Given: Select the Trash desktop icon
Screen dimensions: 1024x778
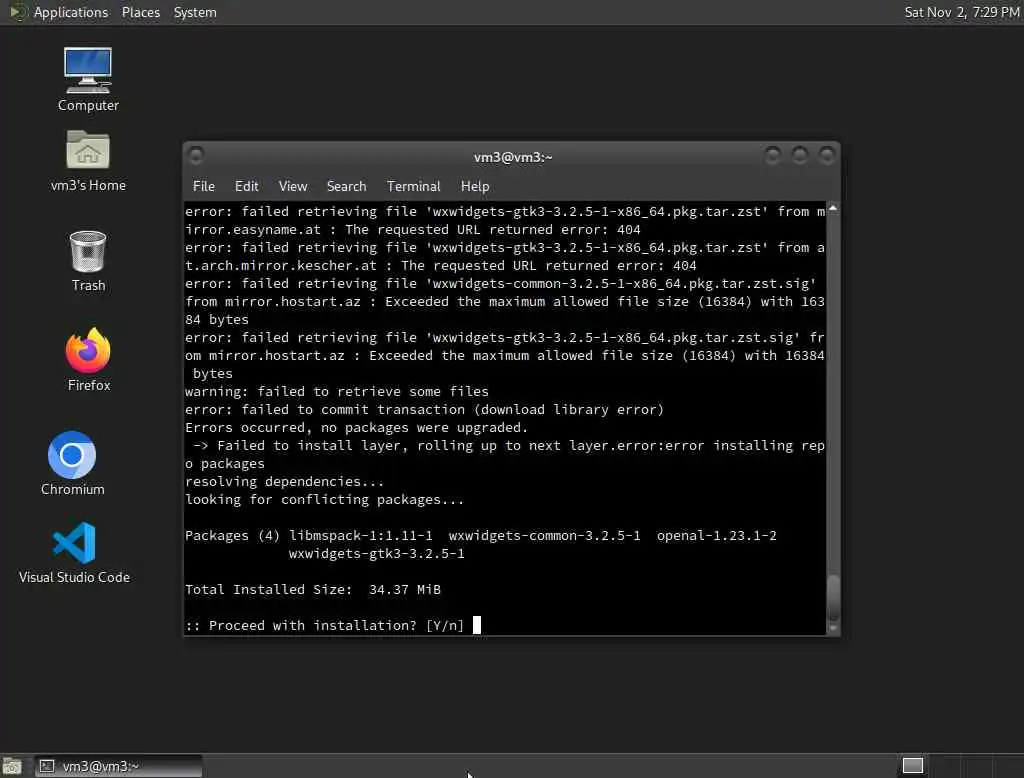Looking at the screenshot, I should point(88,261).
